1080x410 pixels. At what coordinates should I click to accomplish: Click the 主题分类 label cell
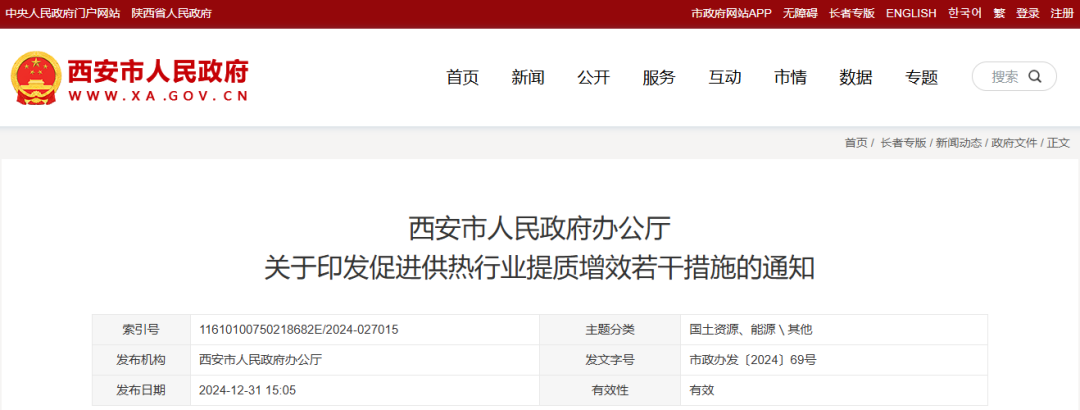click(x=610, y=329)
